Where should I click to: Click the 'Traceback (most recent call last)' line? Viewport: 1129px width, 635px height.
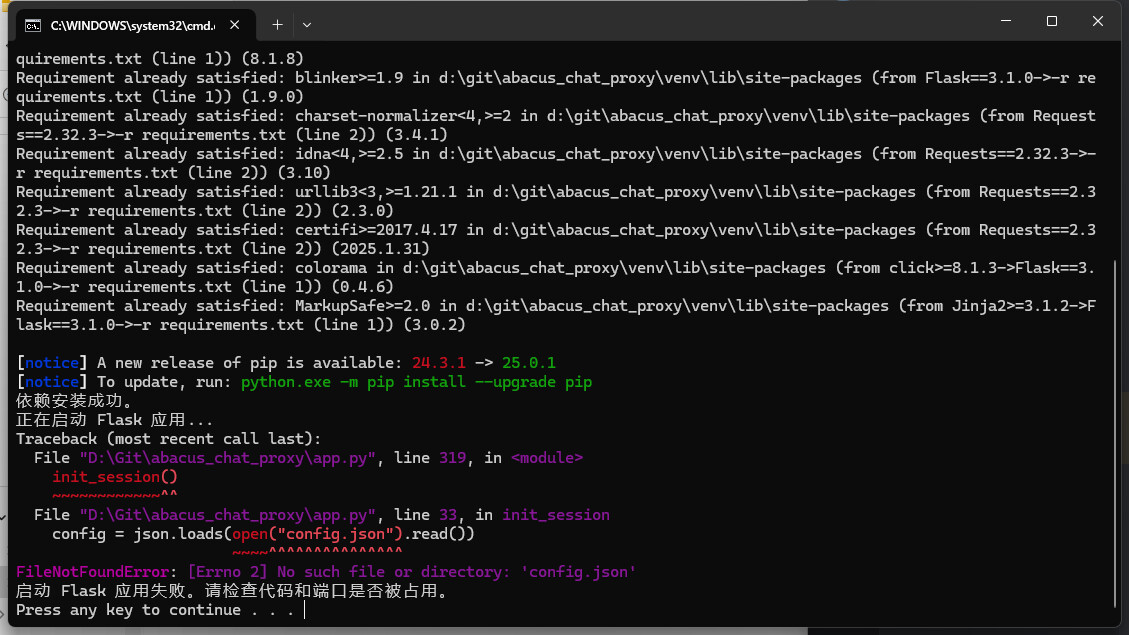168,439
